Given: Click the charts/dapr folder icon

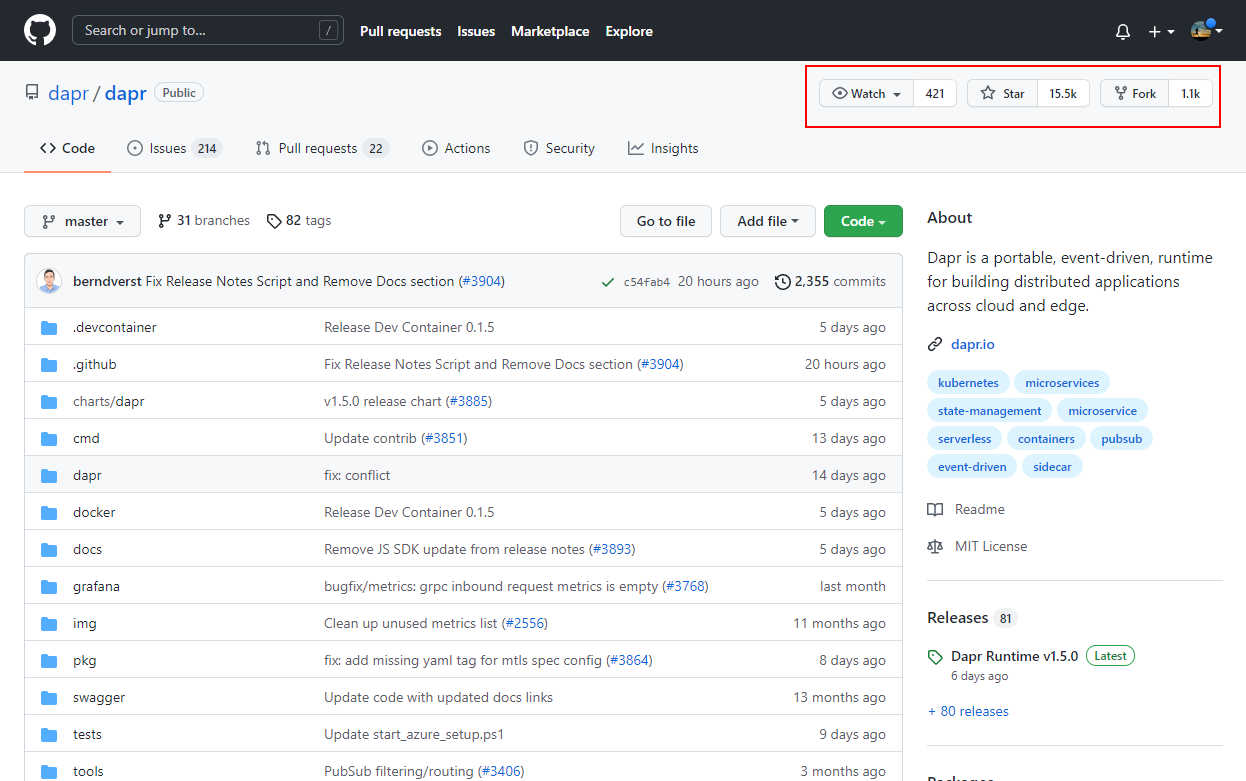Looking at the screenshot, I should (x=49, y=402).
